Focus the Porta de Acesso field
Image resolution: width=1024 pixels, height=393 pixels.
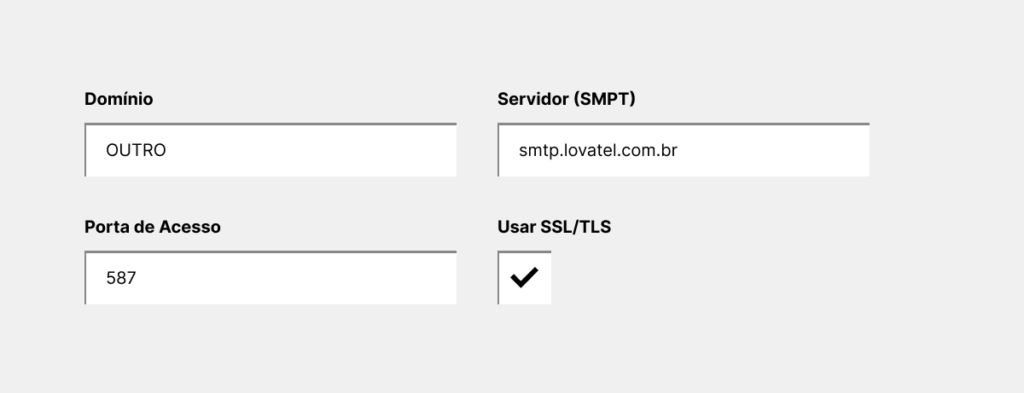(270, 277)
